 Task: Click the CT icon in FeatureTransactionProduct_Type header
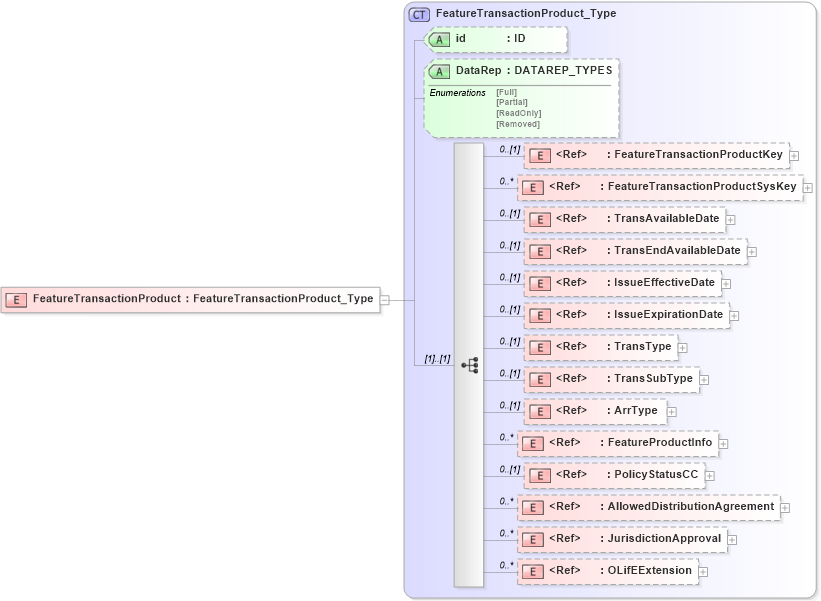pos(419,14)
